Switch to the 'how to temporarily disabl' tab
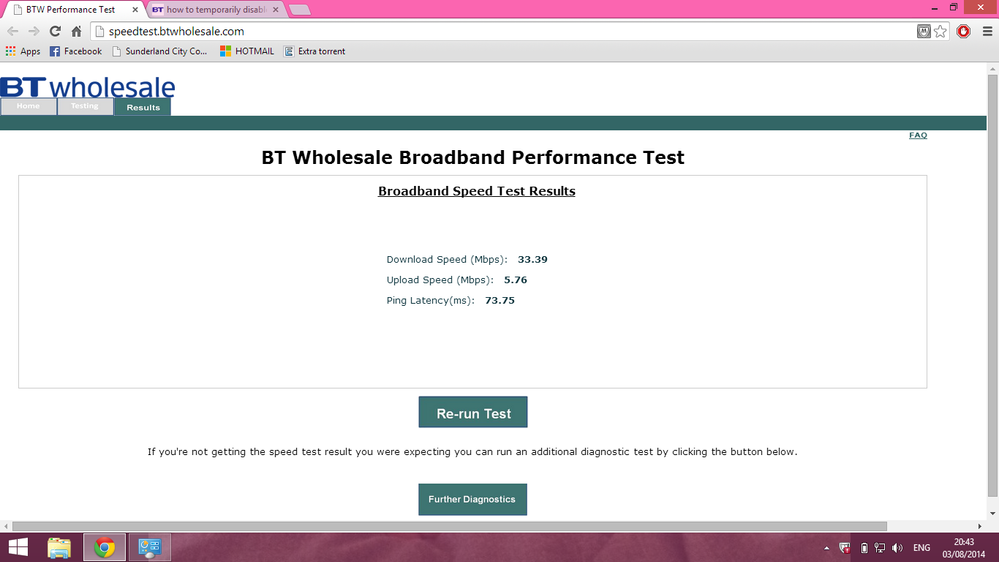 (215, 10)
